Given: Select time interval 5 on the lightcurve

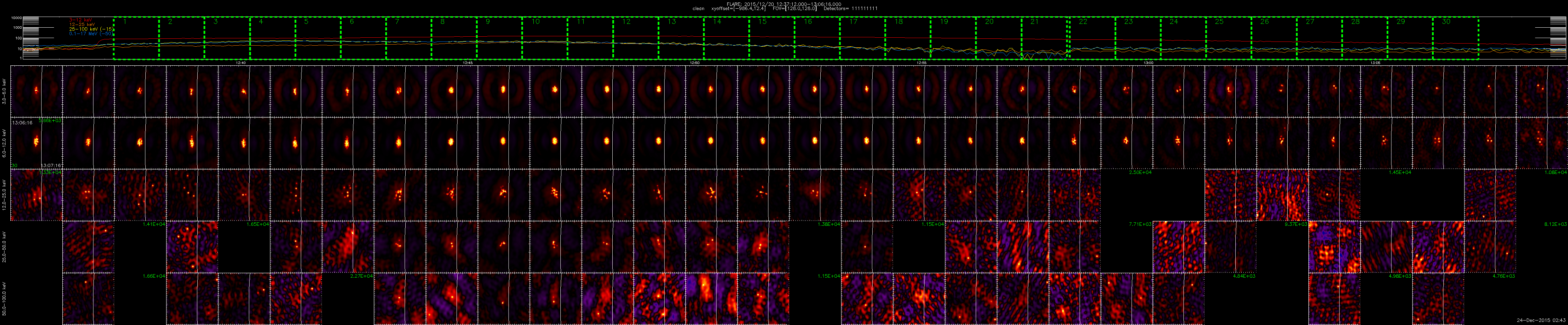Looking at the screenshot, I should [x=318, y=38].
